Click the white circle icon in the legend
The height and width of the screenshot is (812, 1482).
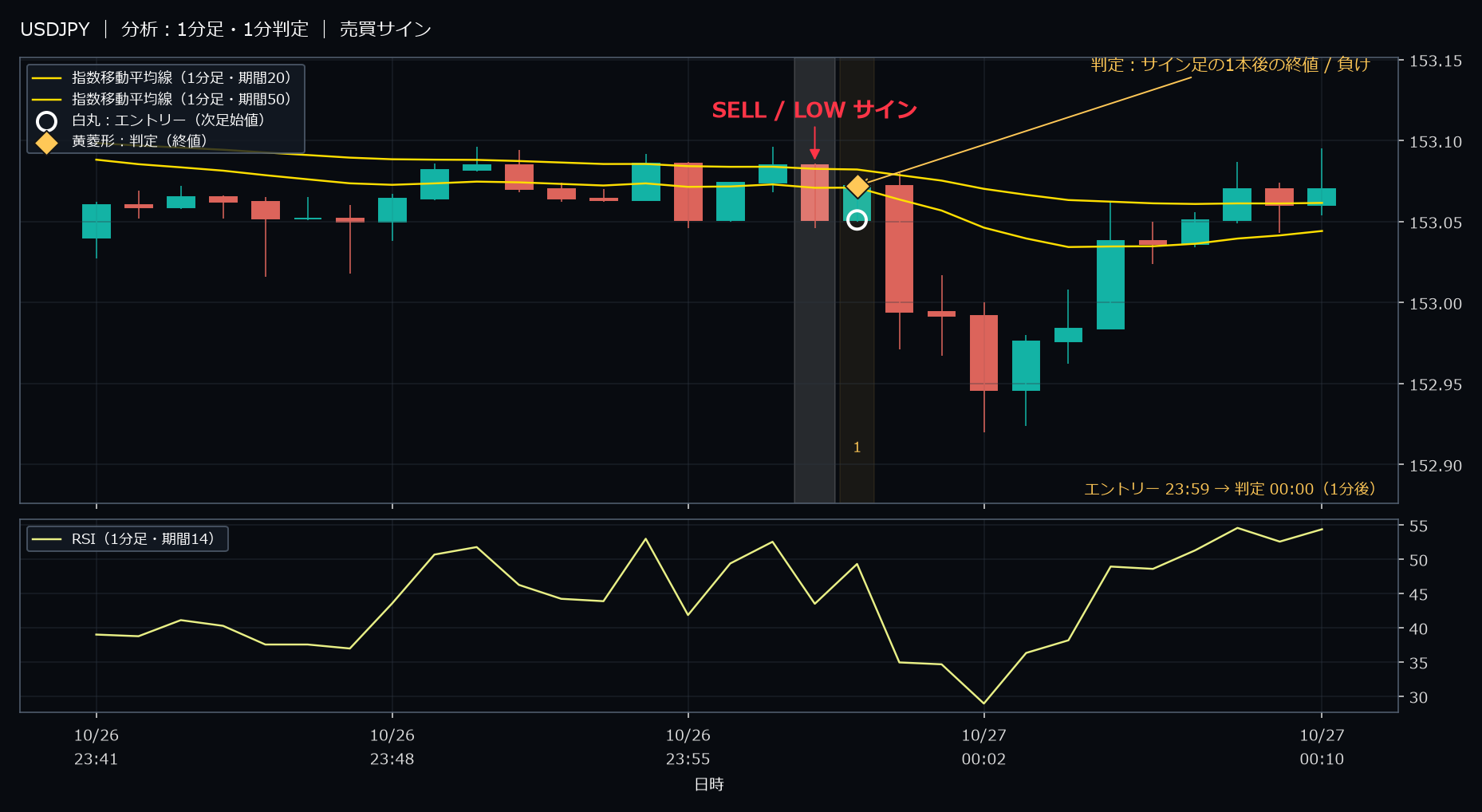[47, 121]
